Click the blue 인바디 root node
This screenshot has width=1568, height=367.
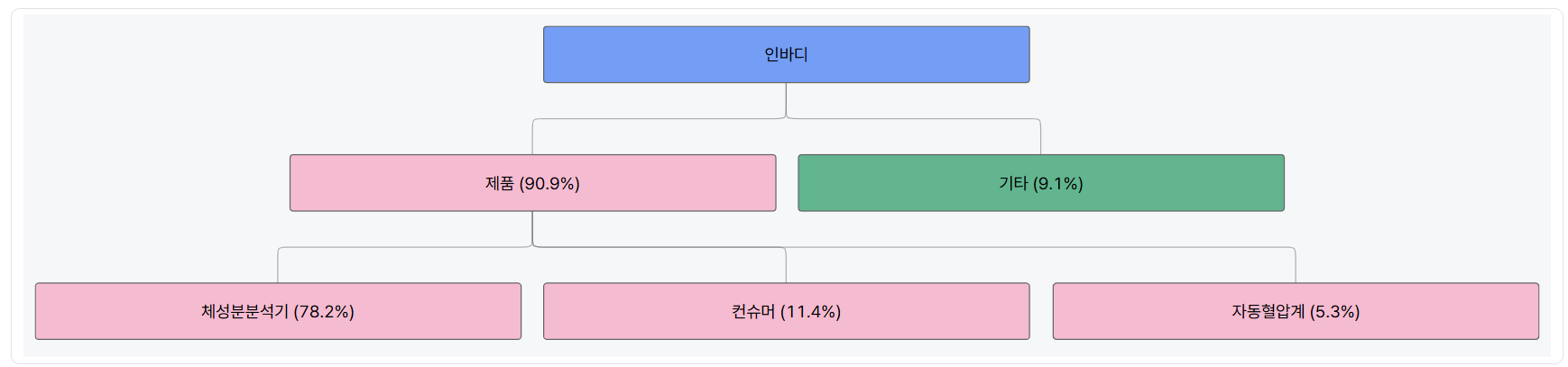632,55
